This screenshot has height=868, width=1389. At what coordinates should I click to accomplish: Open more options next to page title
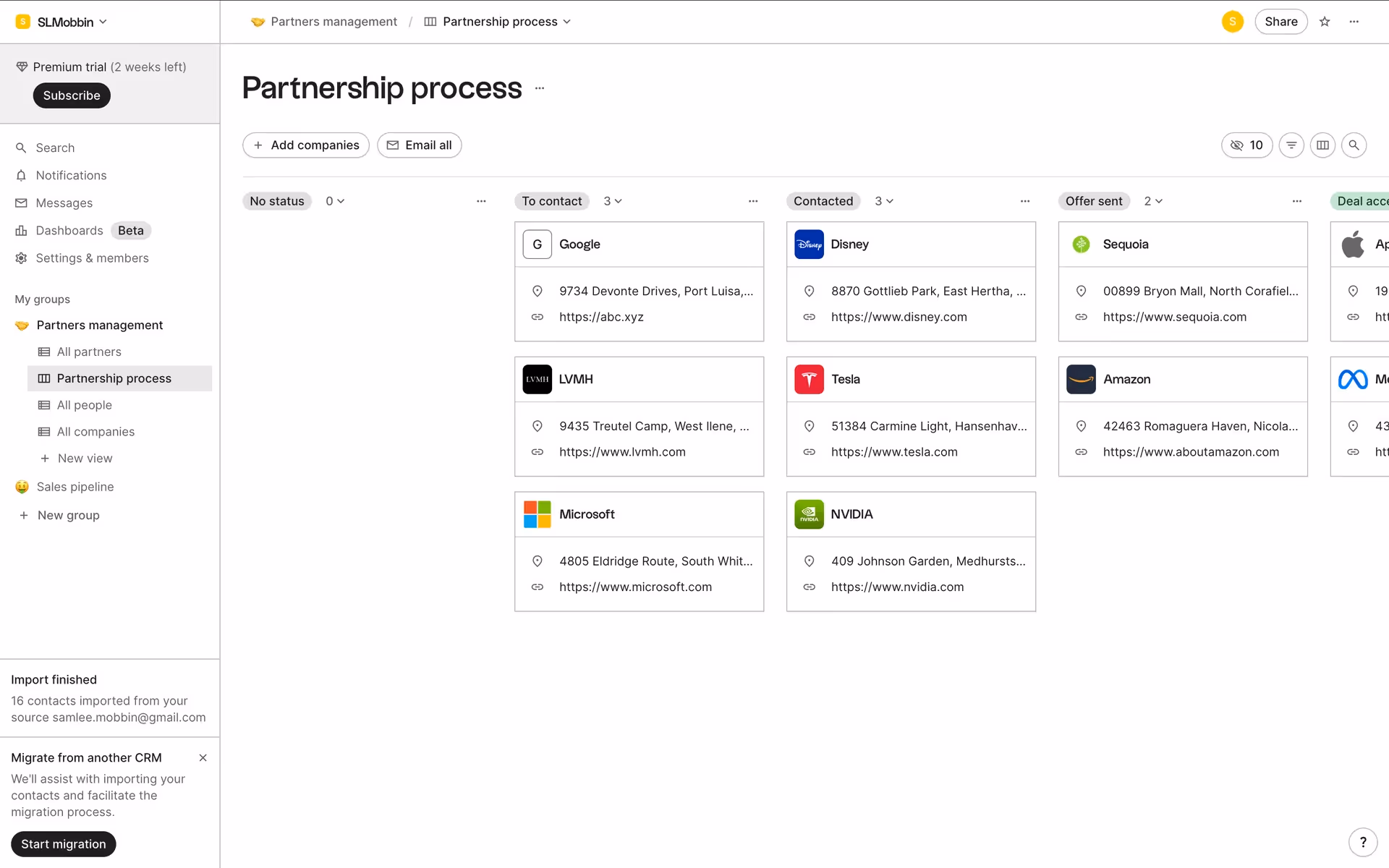tap(540, 88)
